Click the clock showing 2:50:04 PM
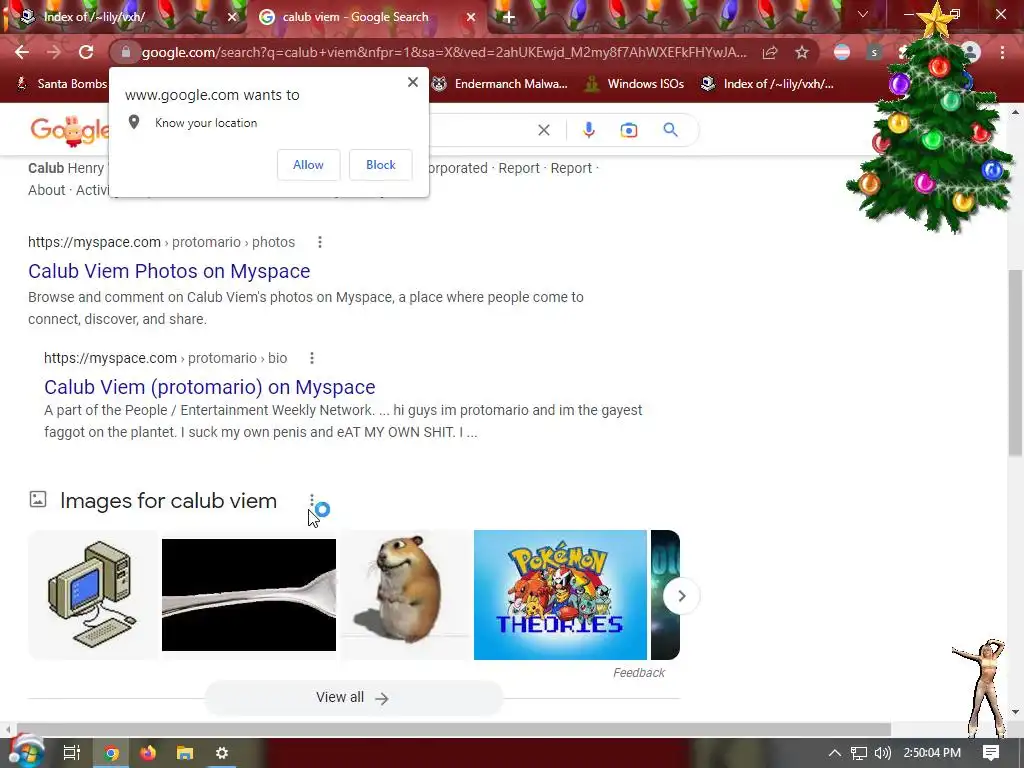Screen dimensions: 1024x768 pos(932,753)
